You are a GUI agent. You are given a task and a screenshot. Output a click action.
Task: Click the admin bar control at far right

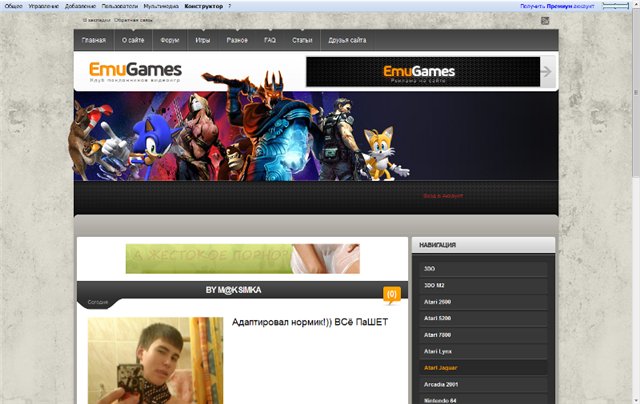(616, 6)
